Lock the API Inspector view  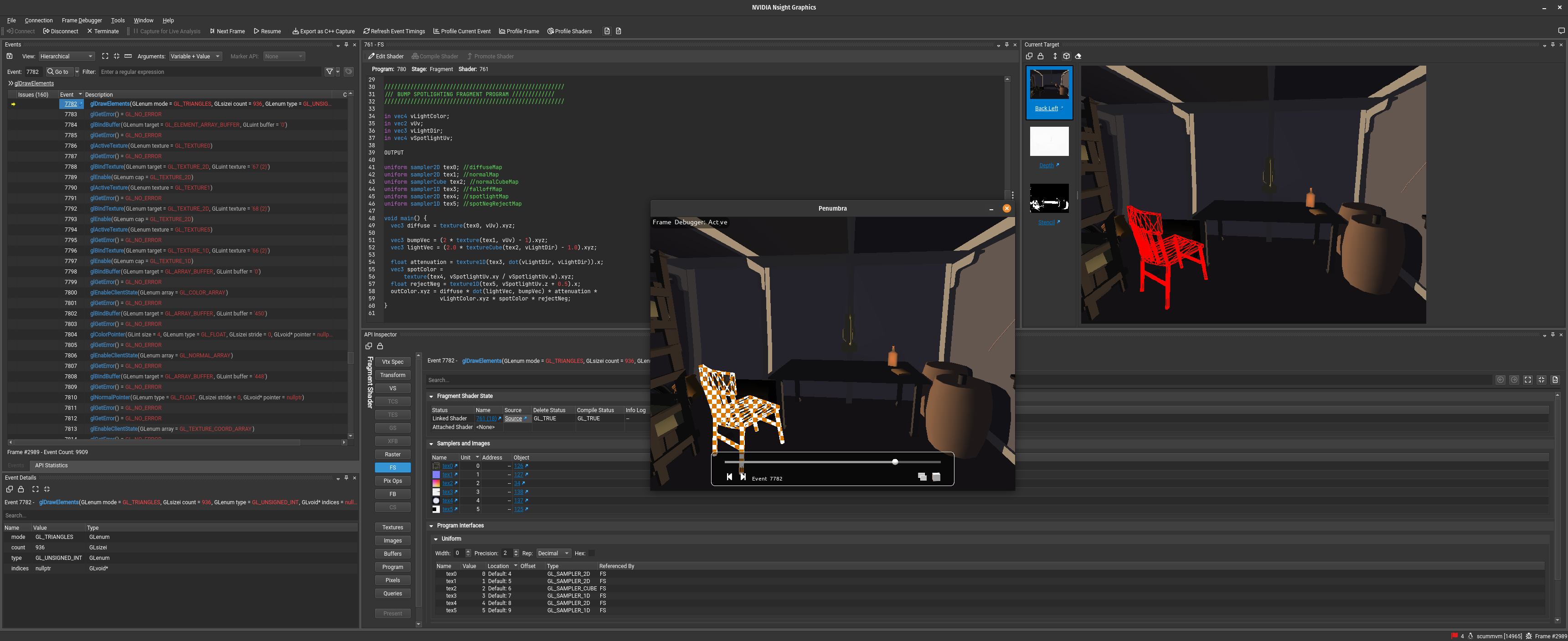380,346
